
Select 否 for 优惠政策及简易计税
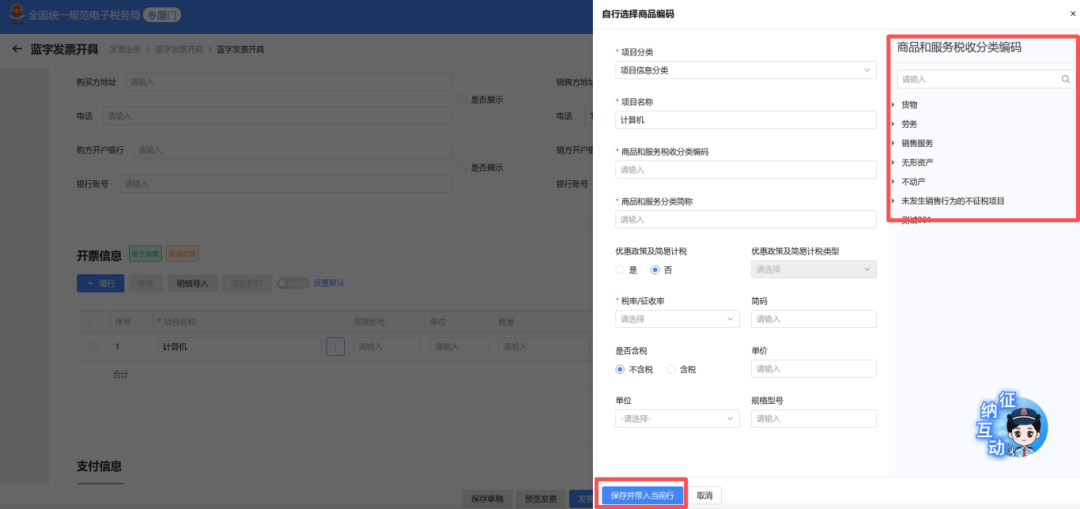coord(656,270)
